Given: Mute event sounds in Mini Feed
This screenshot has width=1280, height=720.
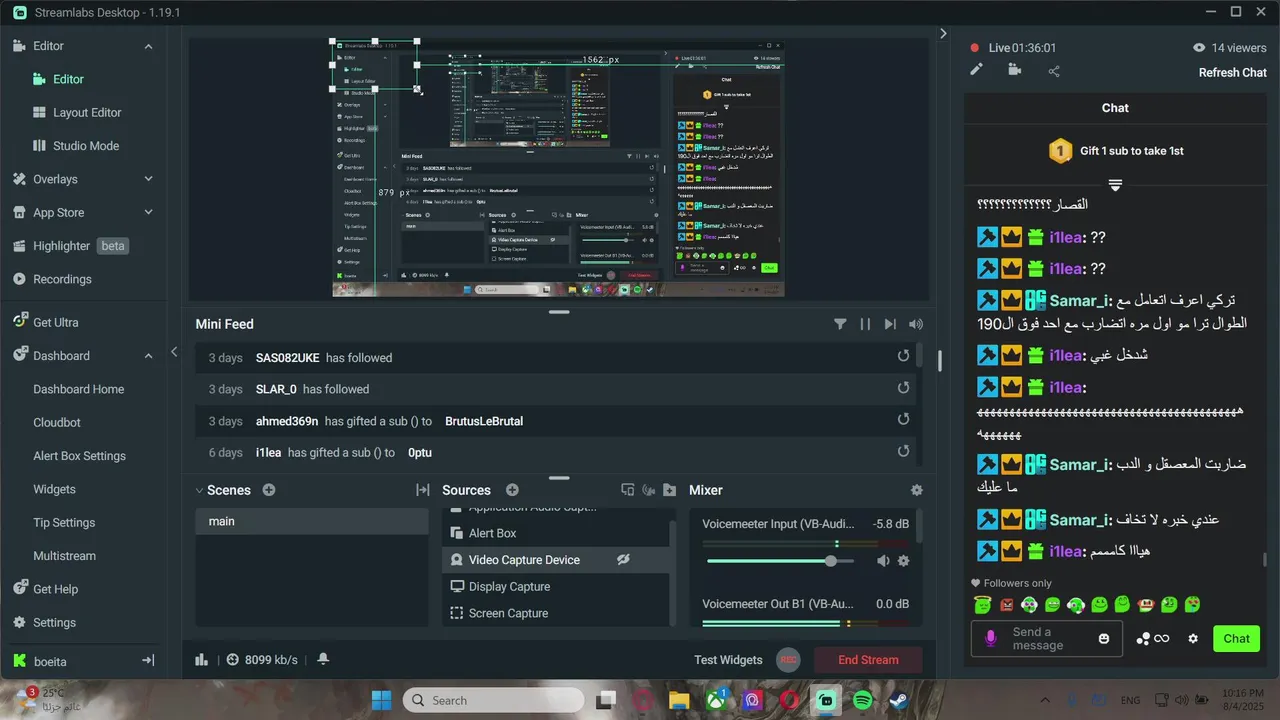Looking at the screenshot, I should (915, 324).
